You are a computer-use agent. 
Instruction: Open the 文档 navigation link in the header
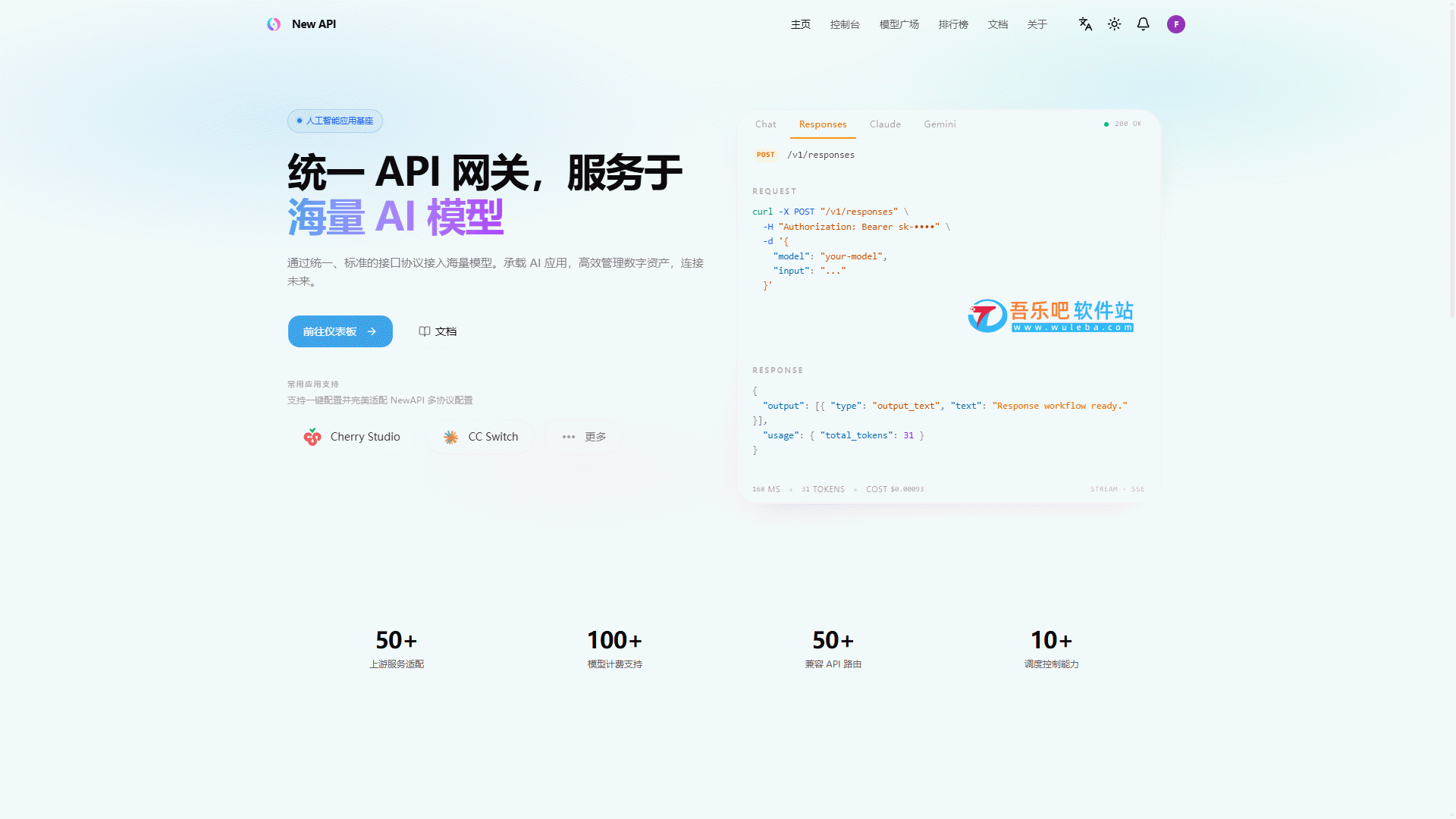(998, 24)
